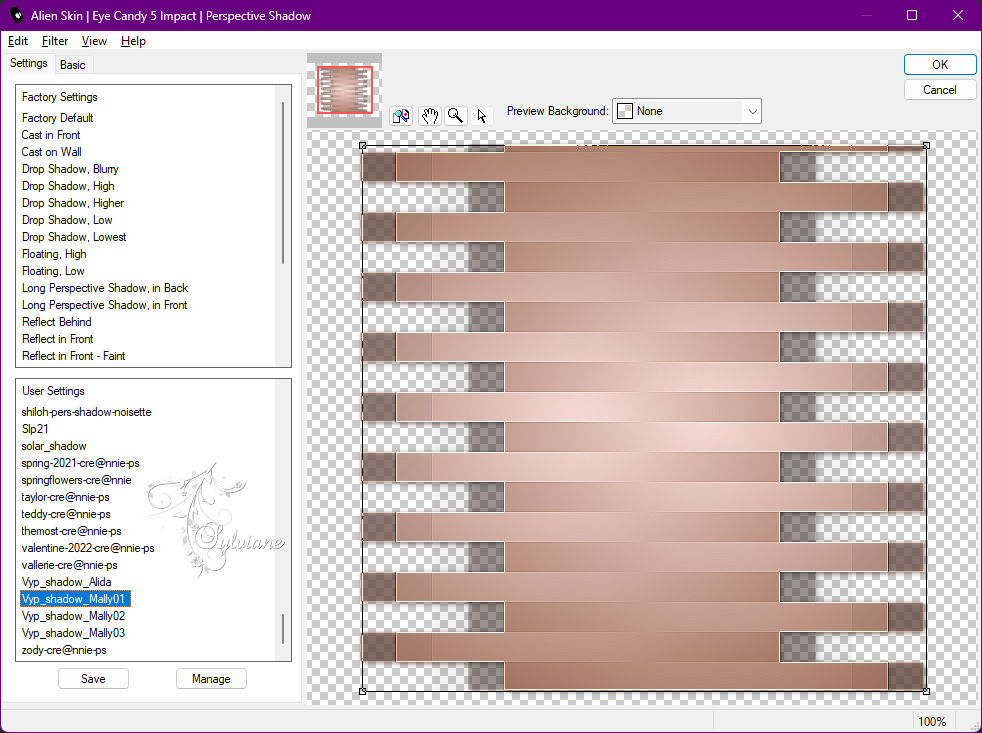Click the top-left preview selection handle
Screen dimensions: 982x733
coord(363,145)
